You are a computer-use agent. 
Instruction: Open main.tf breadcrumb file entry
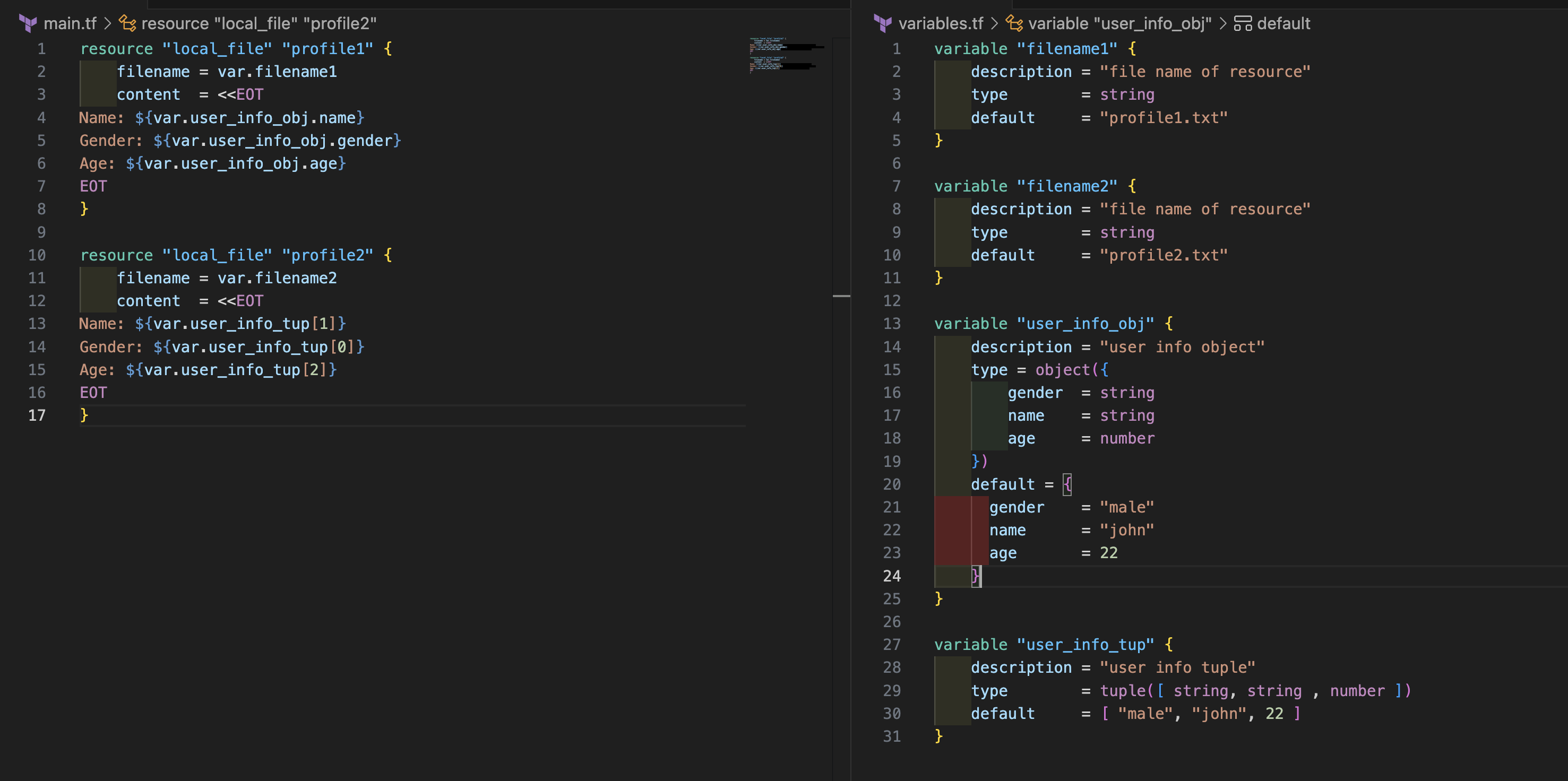click(70, 23)
